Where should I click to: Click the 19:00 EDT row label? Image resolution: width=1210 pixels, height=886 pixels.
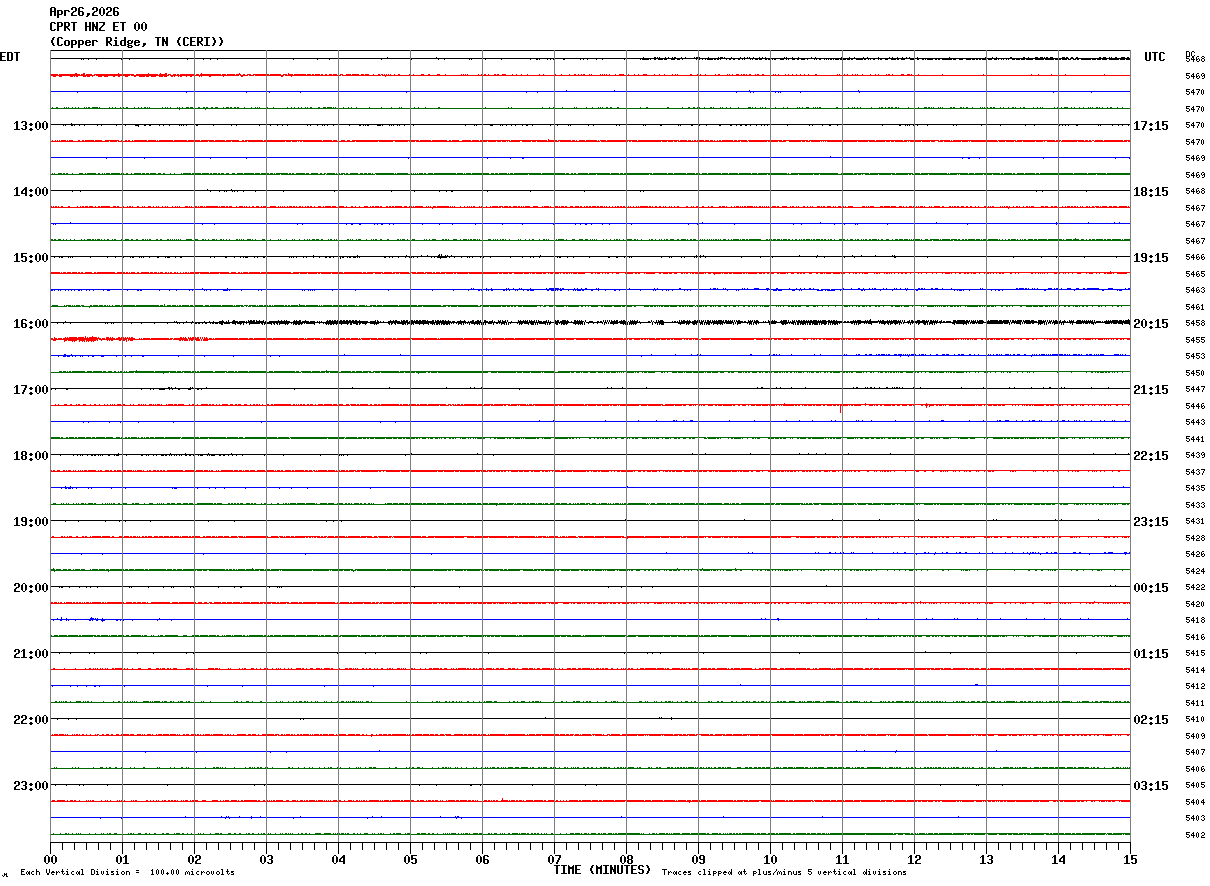30,521
